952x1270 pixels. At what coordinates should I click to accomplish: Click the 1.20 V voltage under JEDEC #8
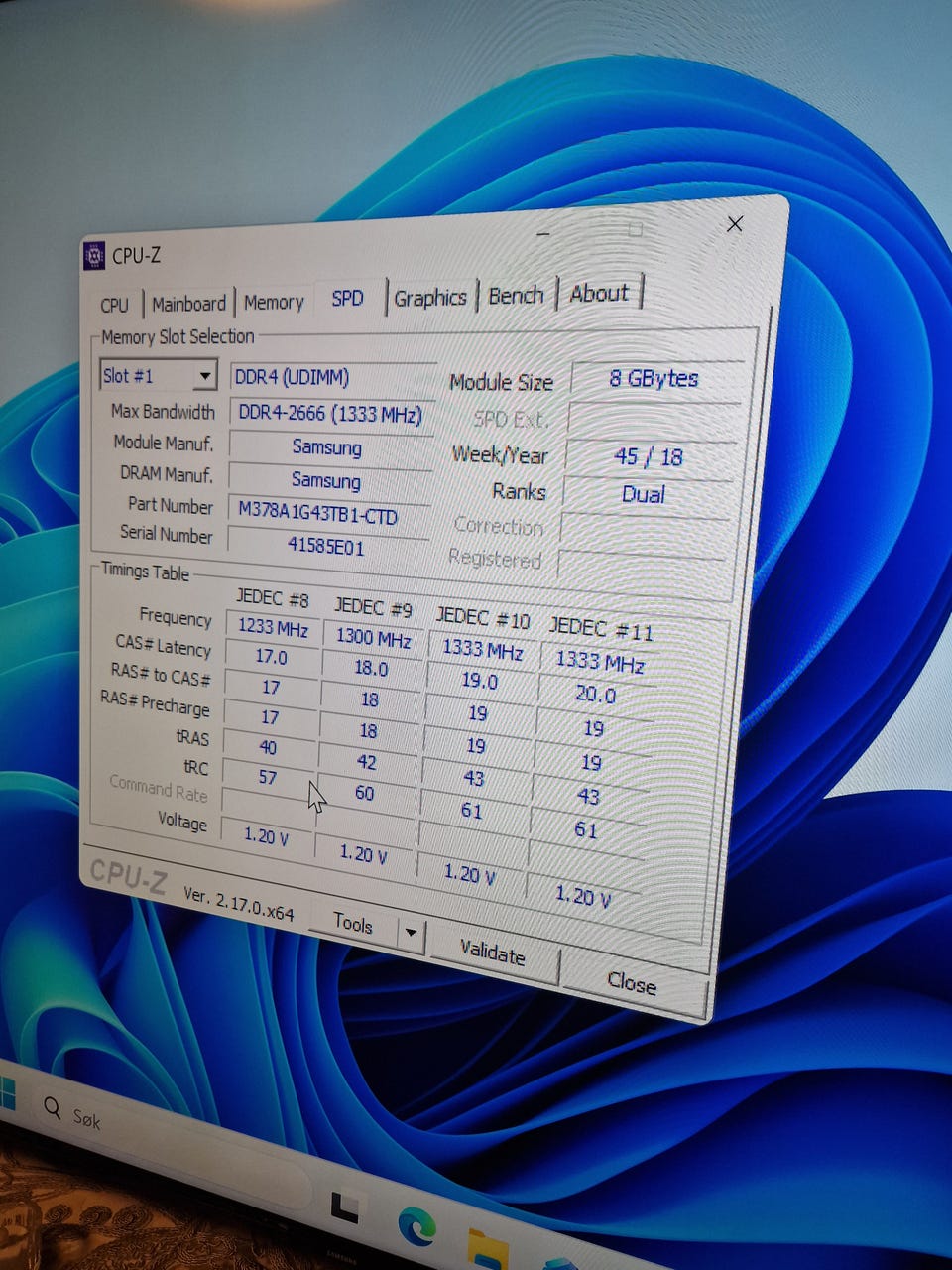point(266,836)
